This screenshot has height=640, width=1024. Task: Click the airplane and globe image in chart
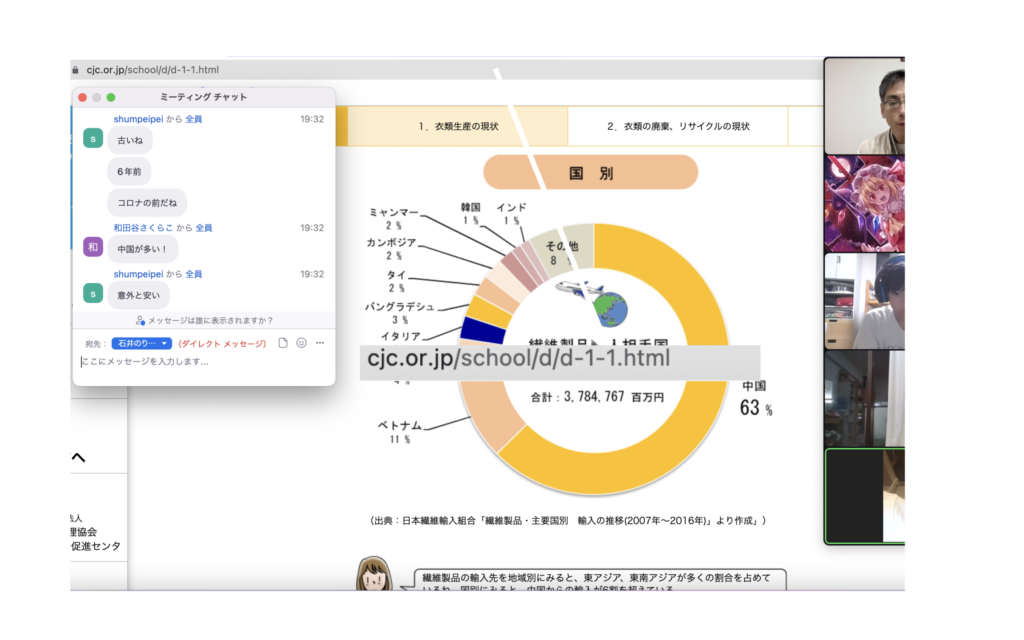coord(598,302)
